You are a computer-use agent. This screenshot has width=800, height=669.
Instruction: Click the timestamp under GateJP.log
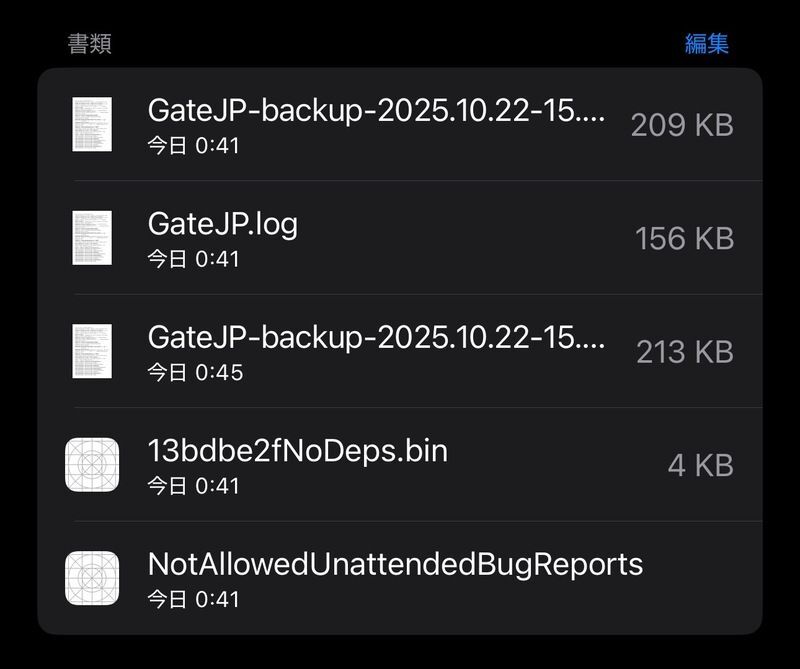[x=193, y=259]
